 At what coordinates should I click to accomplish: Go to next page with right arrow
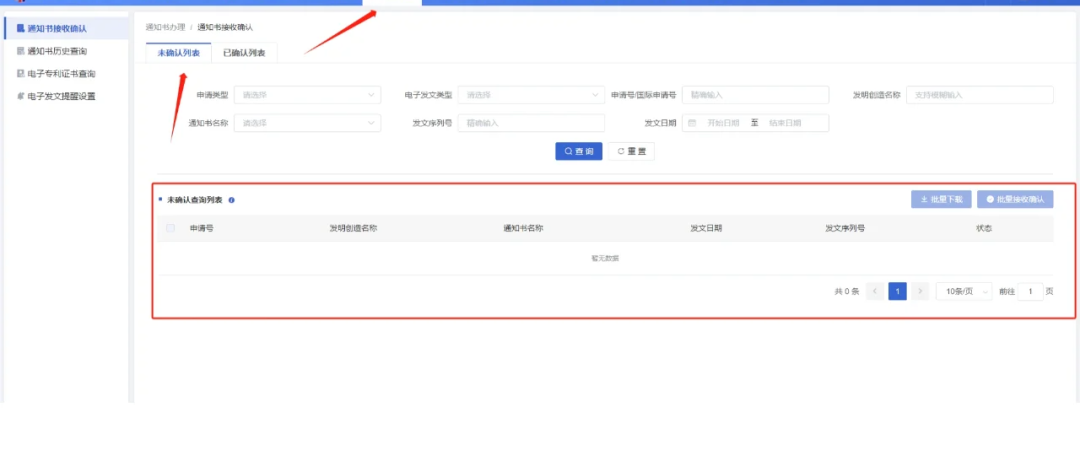coord(920,291)
